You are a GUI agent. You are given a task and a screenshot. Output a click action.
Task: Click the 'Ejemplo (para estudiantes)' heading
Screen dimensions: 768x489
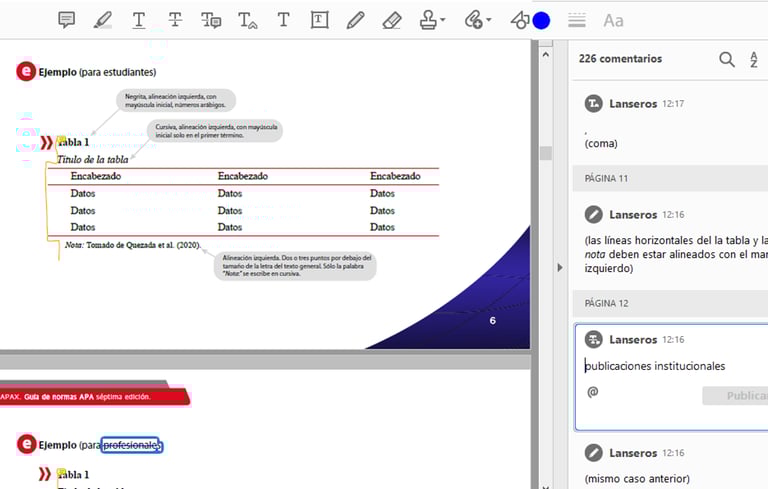click(97, 72)
